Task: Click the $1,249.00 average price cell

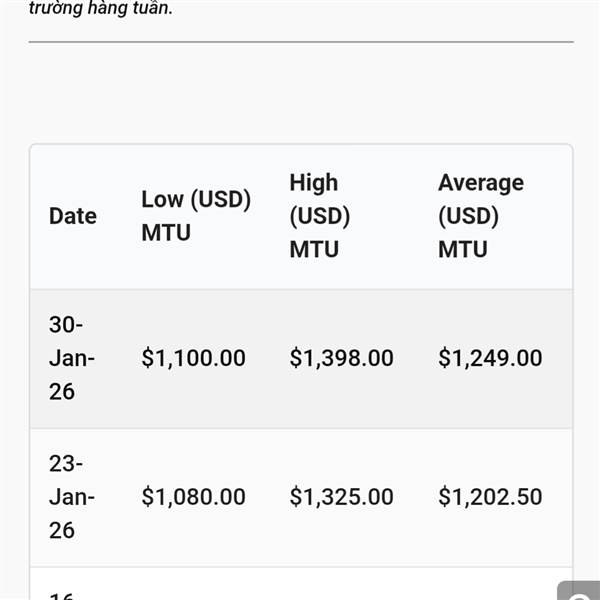Action: [490, 358]
